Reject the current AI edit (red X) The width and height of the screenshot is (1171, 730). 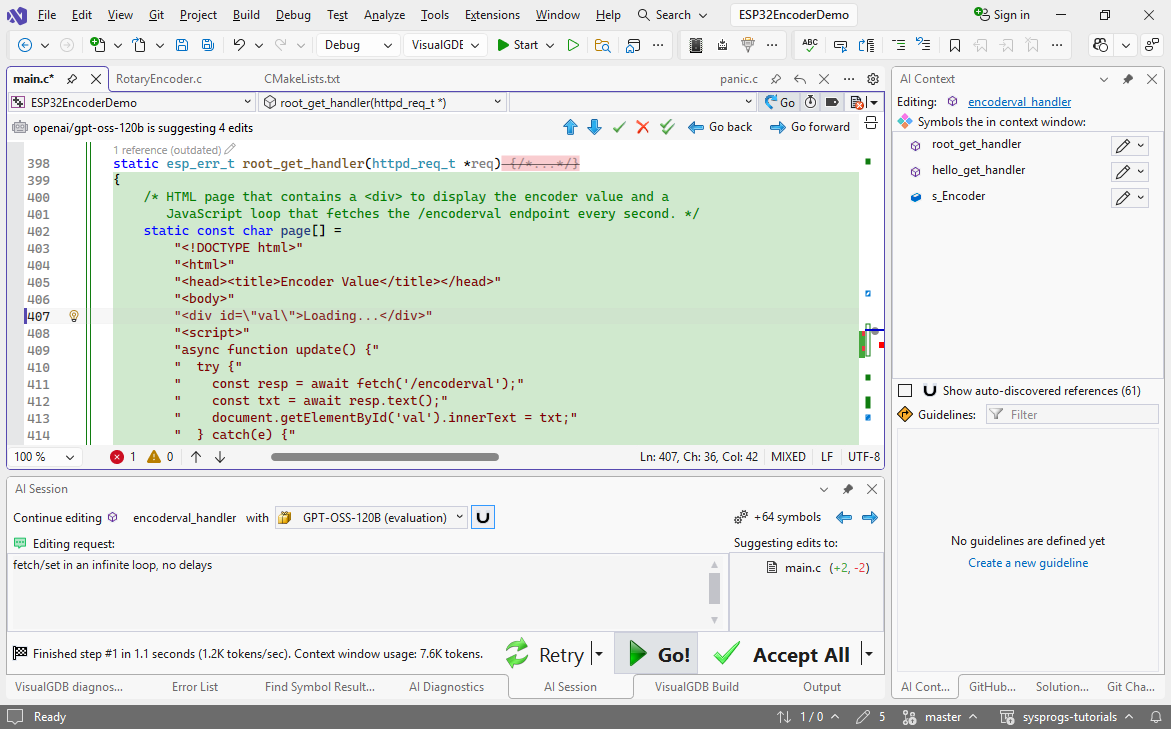click(x=643, y=127)
